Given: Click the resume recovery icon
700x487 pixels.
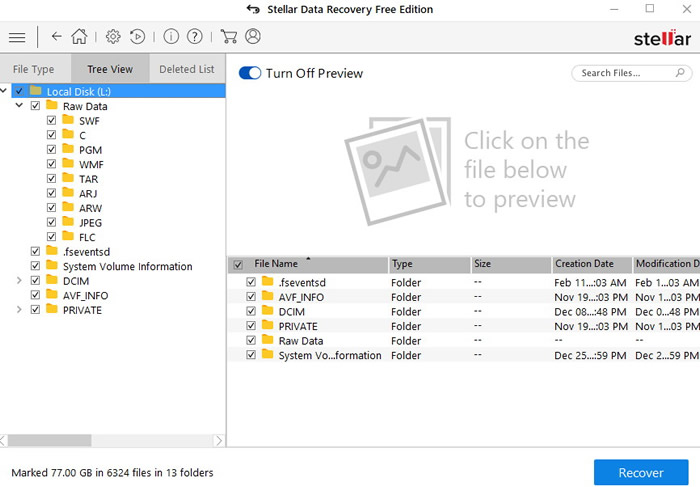Looking at the screenshot, I should [x=138, y=37].
